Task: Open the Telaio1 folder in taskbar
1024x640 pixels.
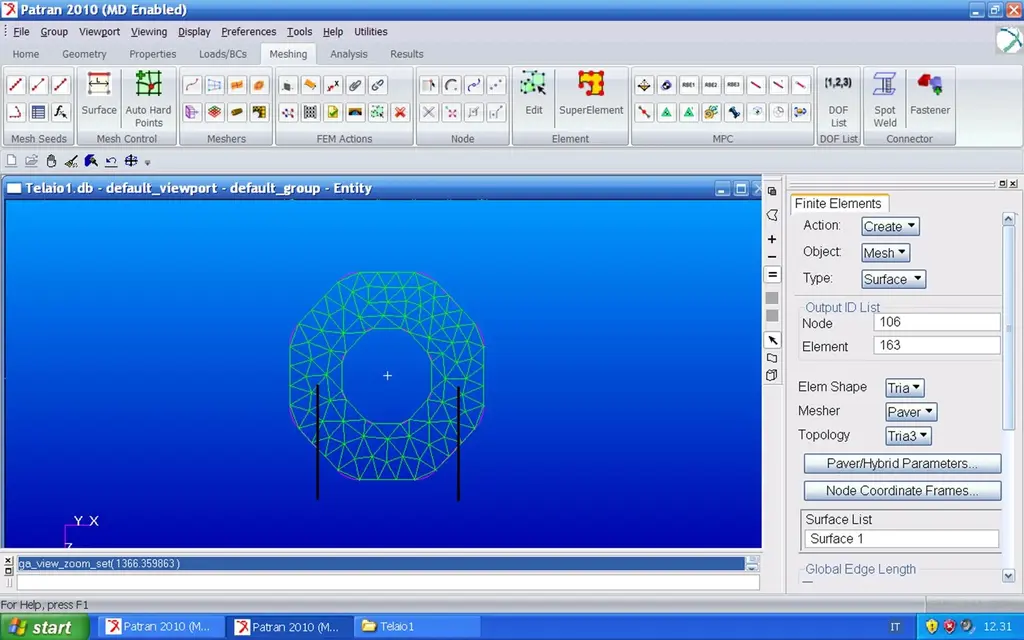Action: tap(418, 626)
